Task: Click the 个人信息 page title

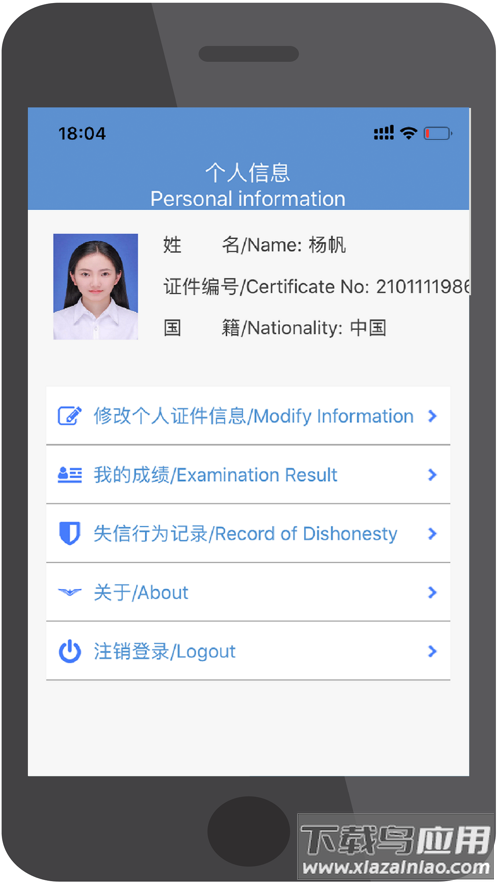Action: pyautogui.click(x=248, y=172)
